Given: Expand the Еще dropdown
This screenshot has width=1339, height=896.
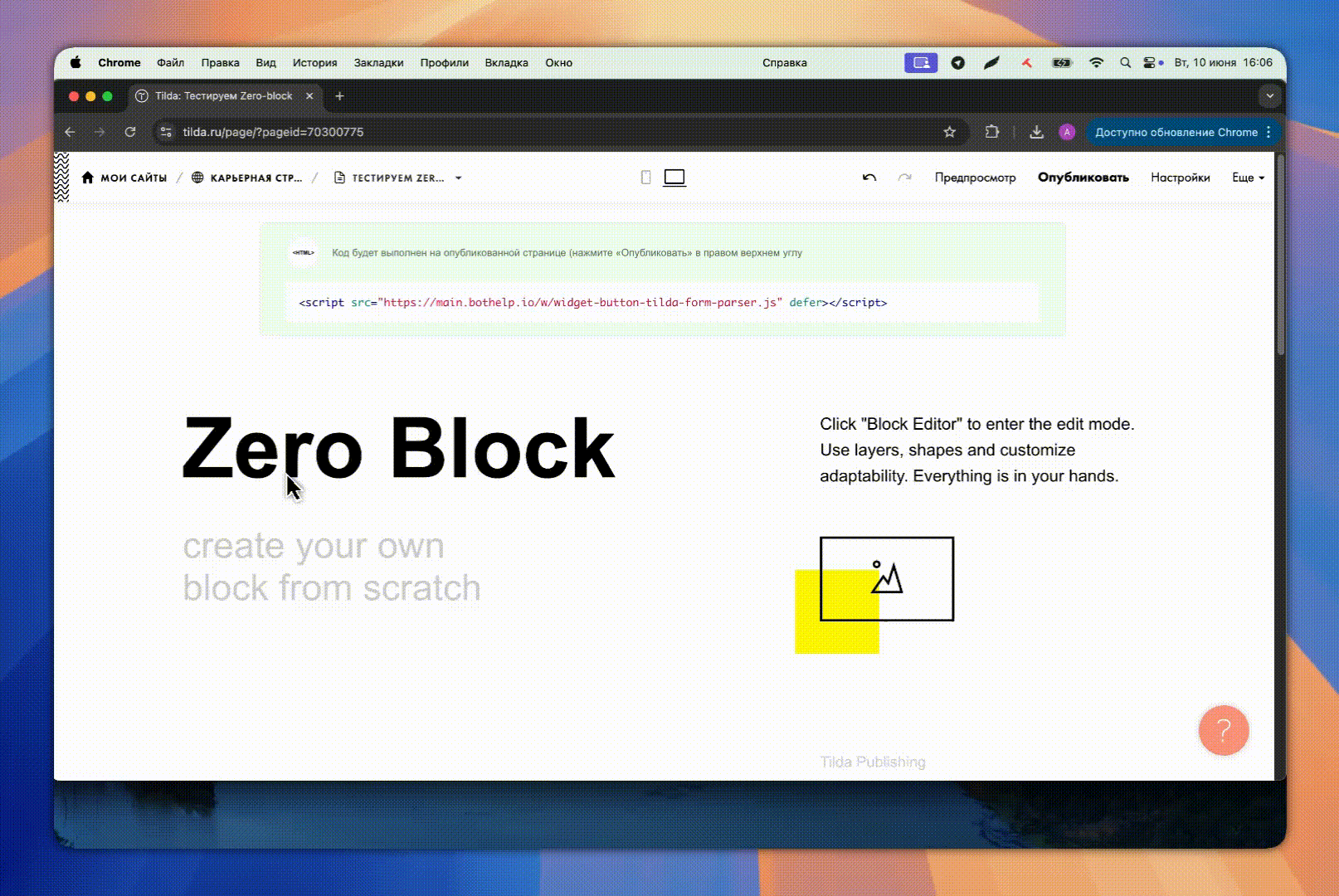Looking at the screenshot, I should point(1248,178).
